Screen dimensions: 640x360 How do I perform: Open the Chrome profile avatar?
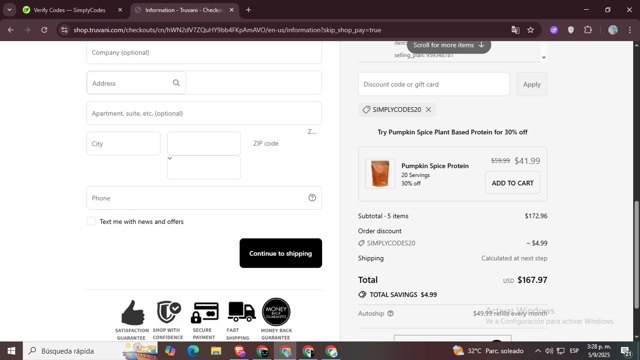click(x=613, y=30)
